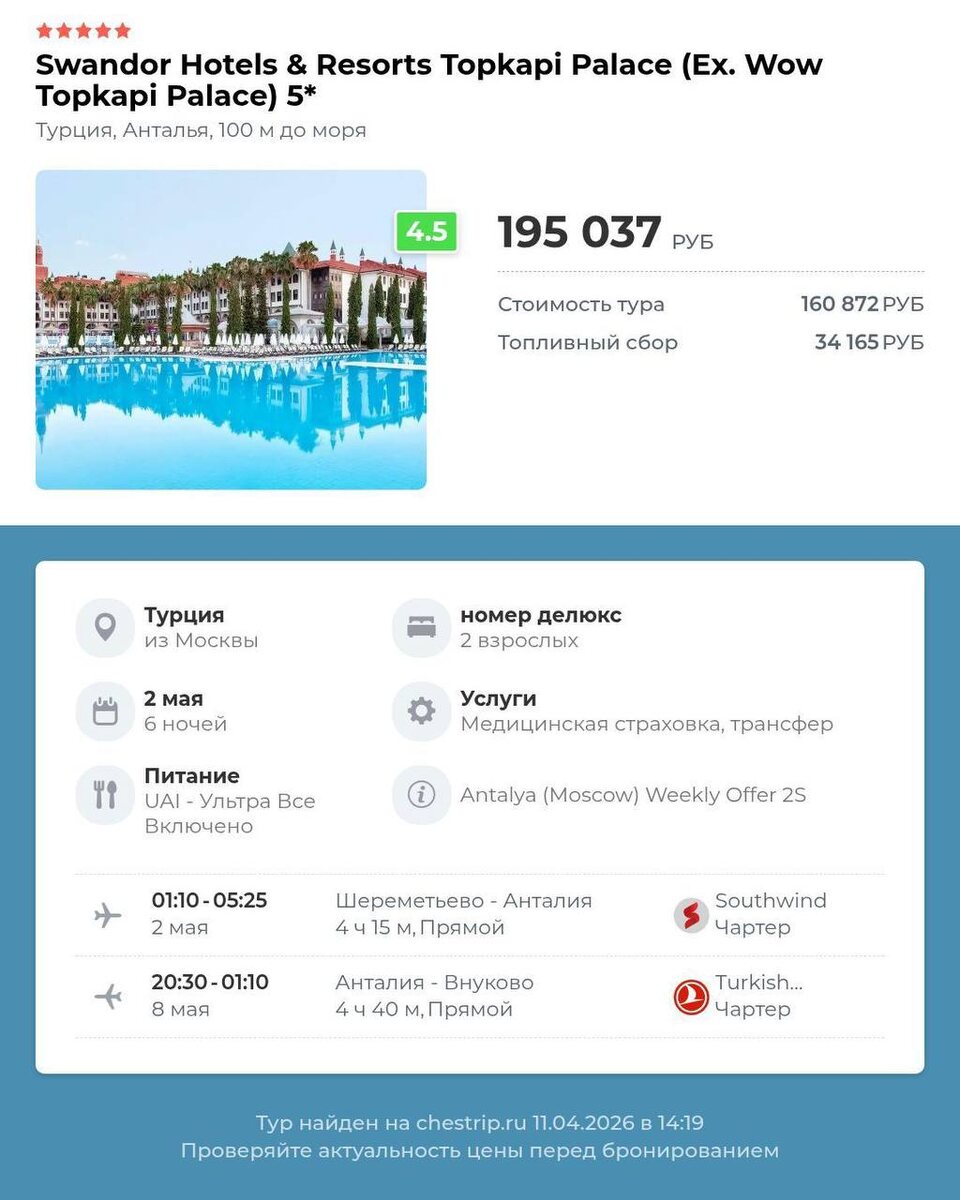Click the 8 мая return date

[180, 1010]
